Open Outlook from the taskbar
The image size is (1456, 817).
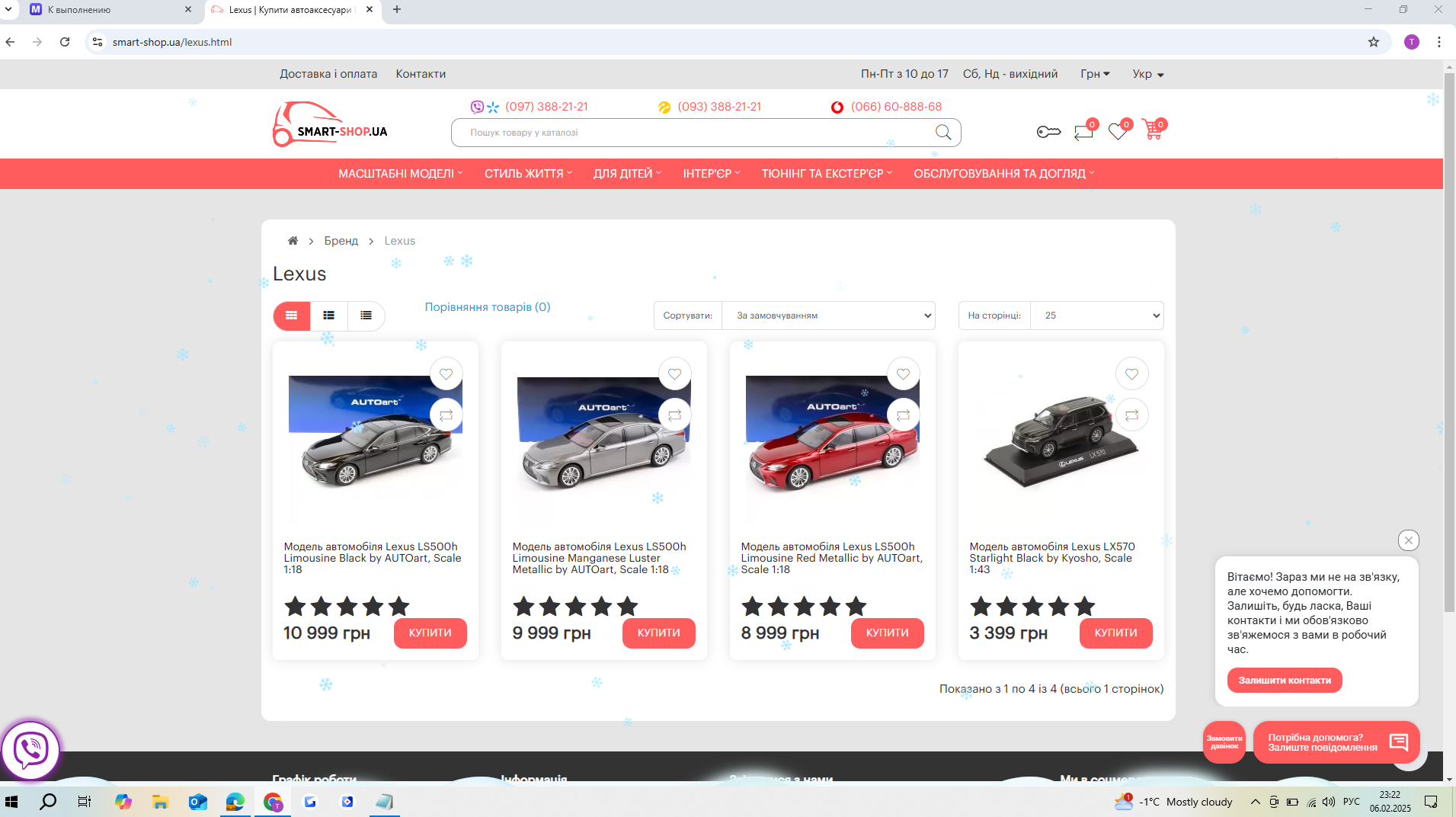coord(198,802)
